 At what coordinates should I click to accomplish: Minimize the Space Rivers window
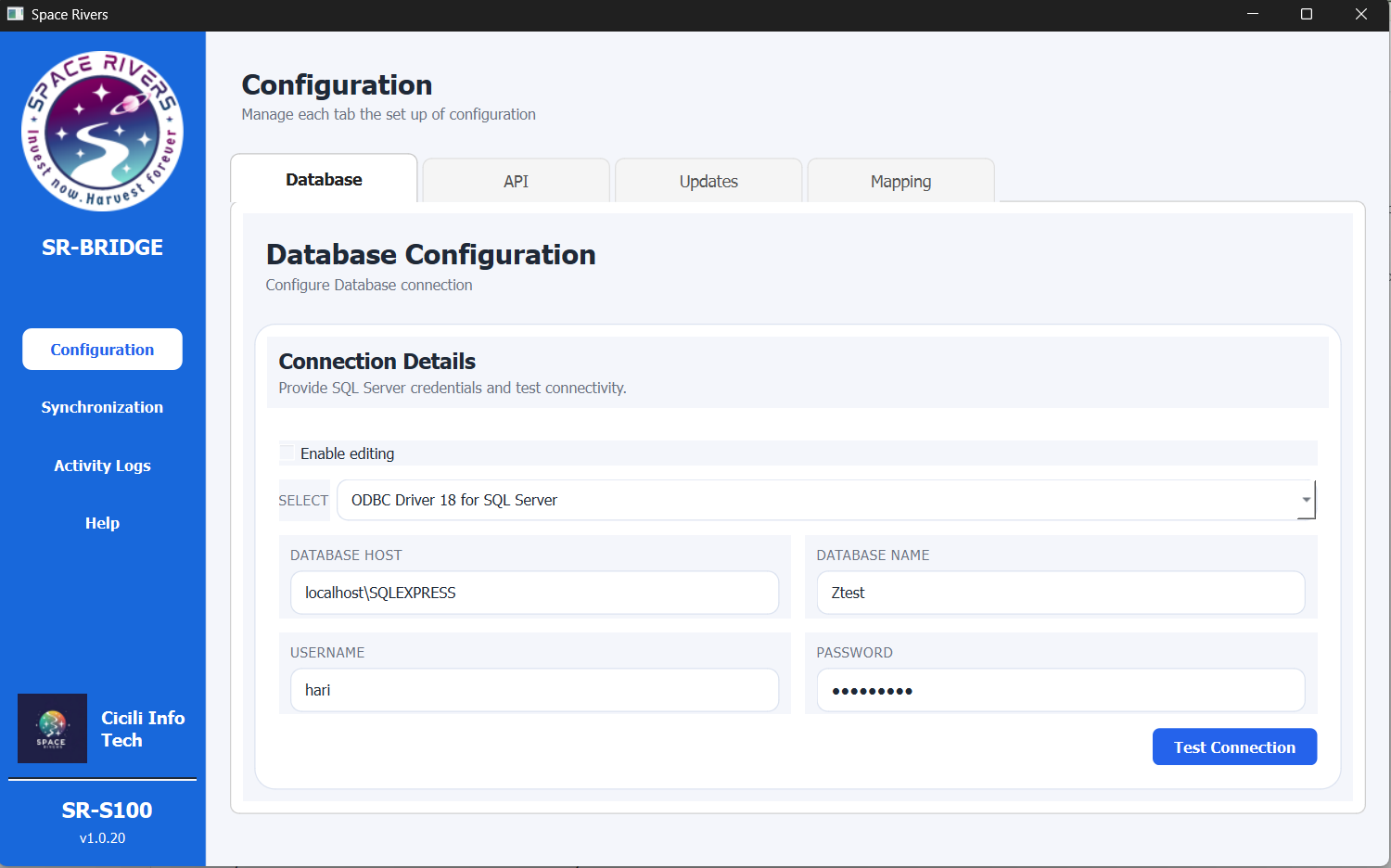click(x=1253, y=14)
